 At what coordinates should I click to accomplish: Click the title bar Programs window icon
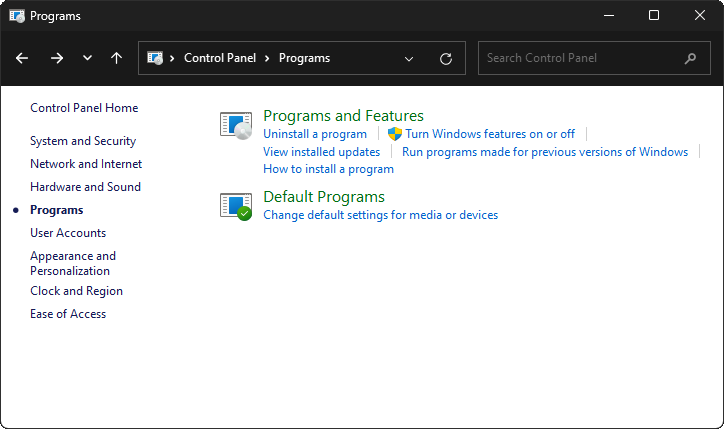pyautogui.click(x=17, y=16)
